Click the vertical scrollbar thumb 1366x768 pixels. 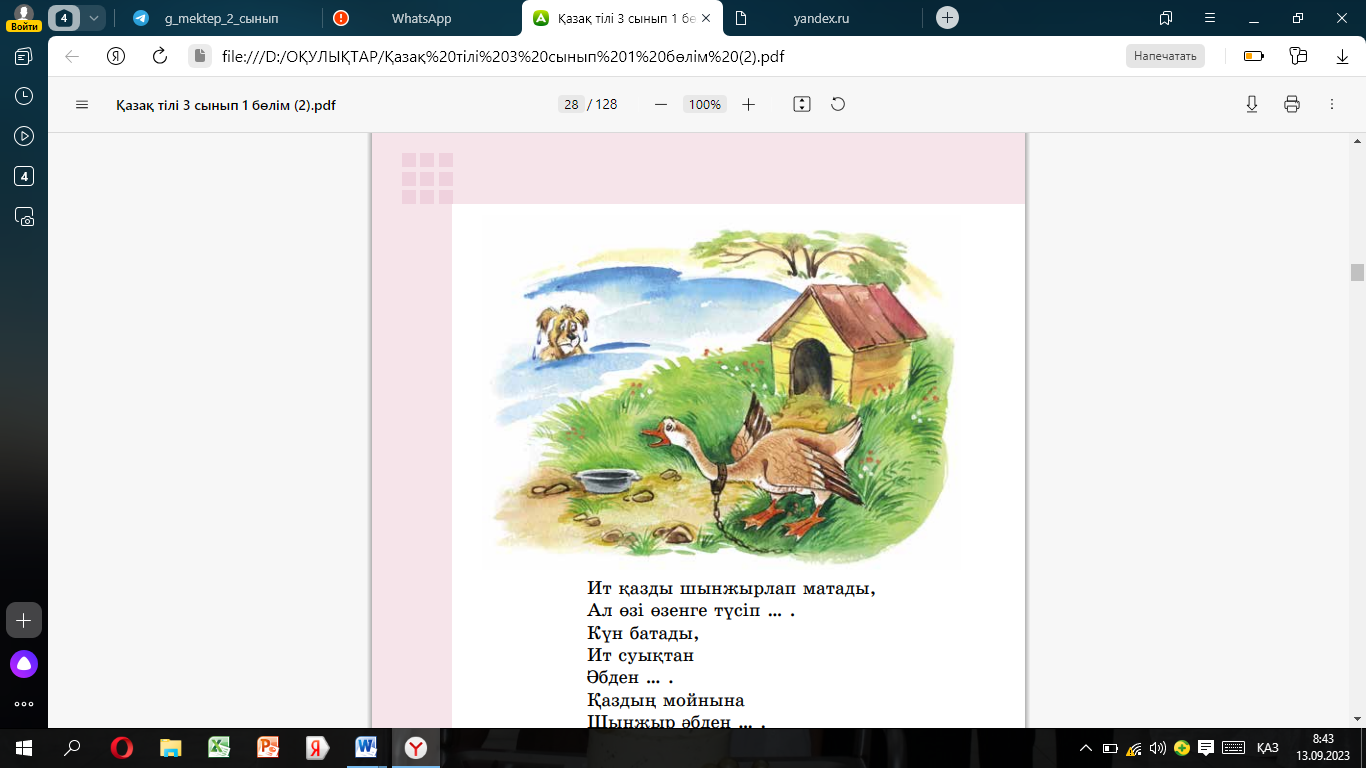point(1357,272)
